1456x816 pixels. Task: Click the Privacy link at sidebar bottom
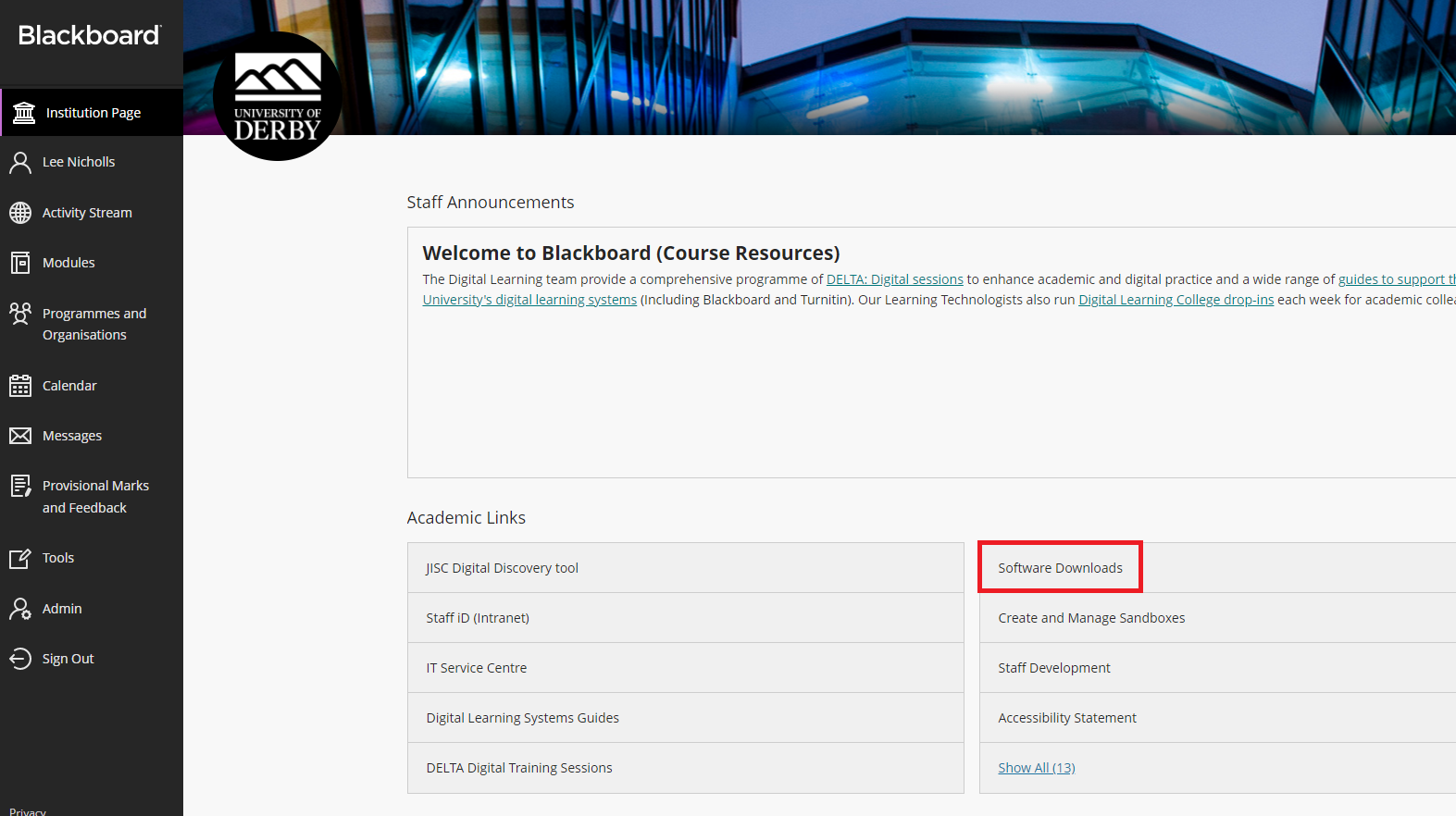28,811
